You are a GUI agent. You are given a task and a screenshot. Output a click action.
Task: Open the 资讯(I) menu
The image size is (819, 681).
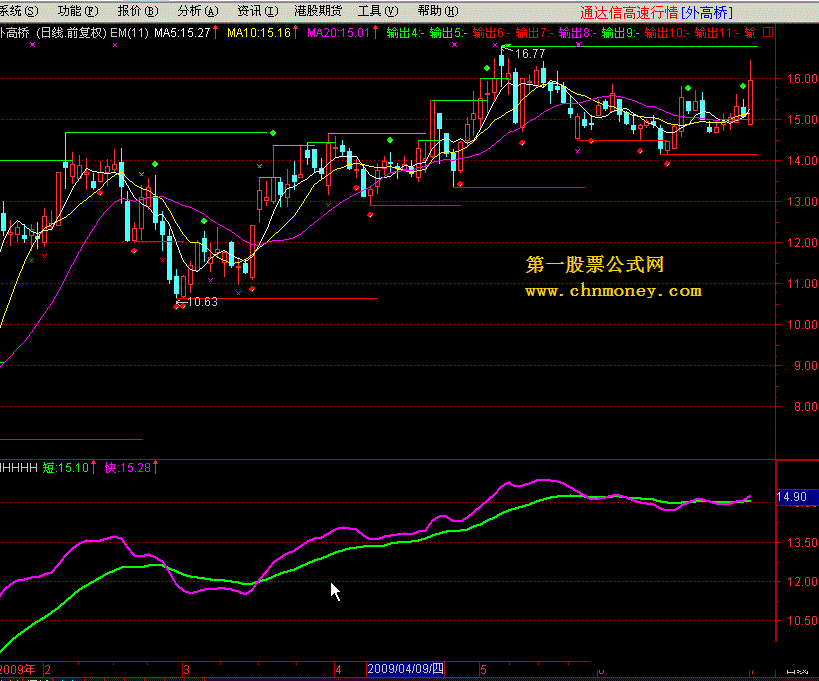[258, 10]
